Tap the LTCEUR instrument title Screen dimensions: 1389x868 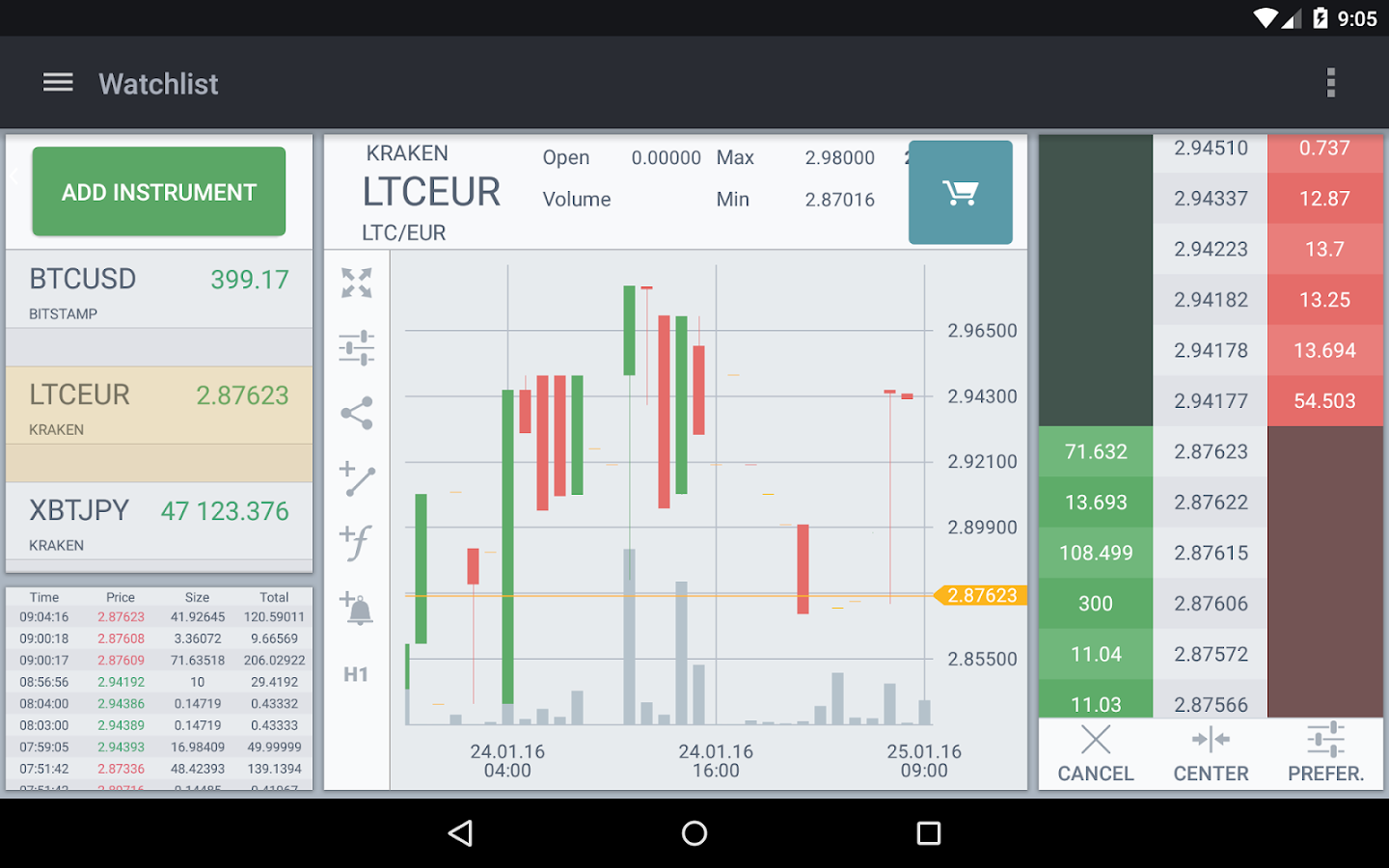[431, 192]
